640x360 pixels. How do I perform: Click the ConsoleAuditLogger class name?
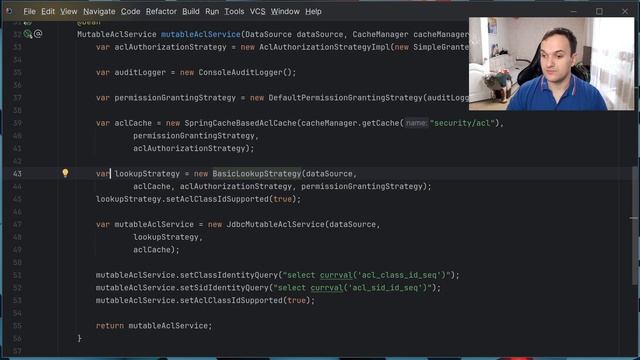coord(240,72)
